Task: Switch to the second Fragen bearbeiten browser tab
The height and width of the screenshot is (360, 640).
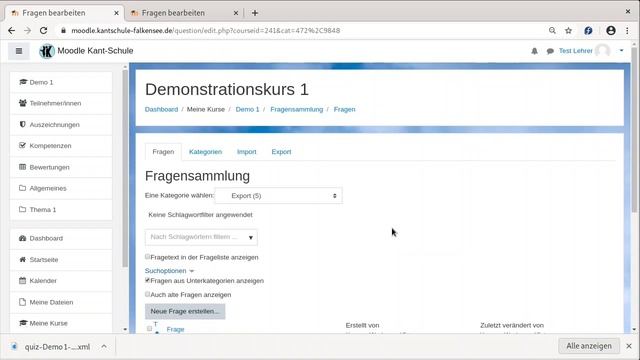Action: pos(184,13)
